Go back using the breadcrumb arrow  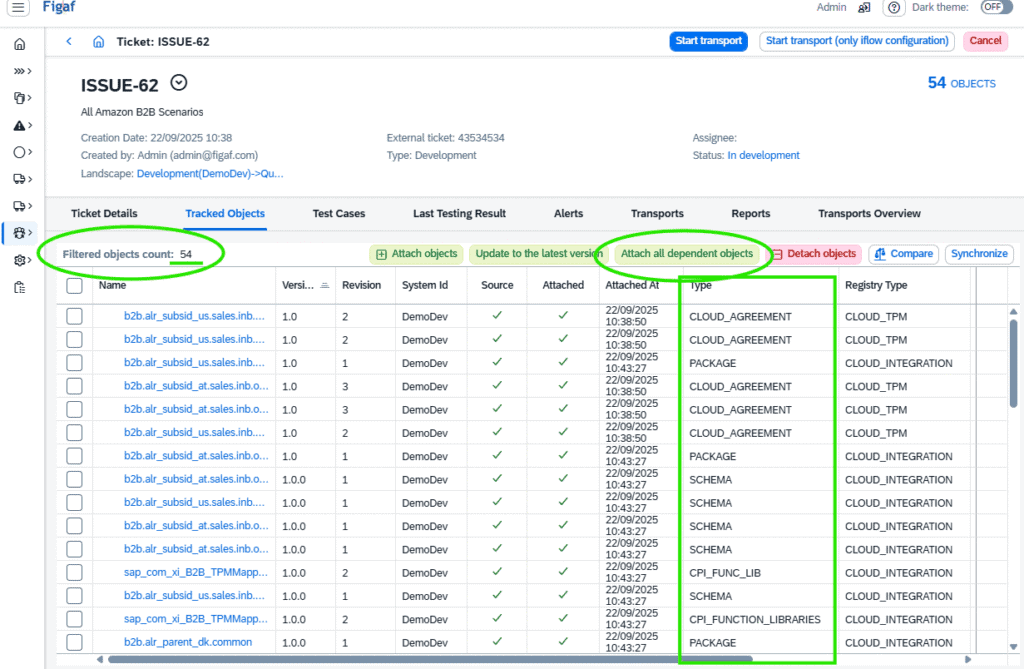[x=69, y=41]
